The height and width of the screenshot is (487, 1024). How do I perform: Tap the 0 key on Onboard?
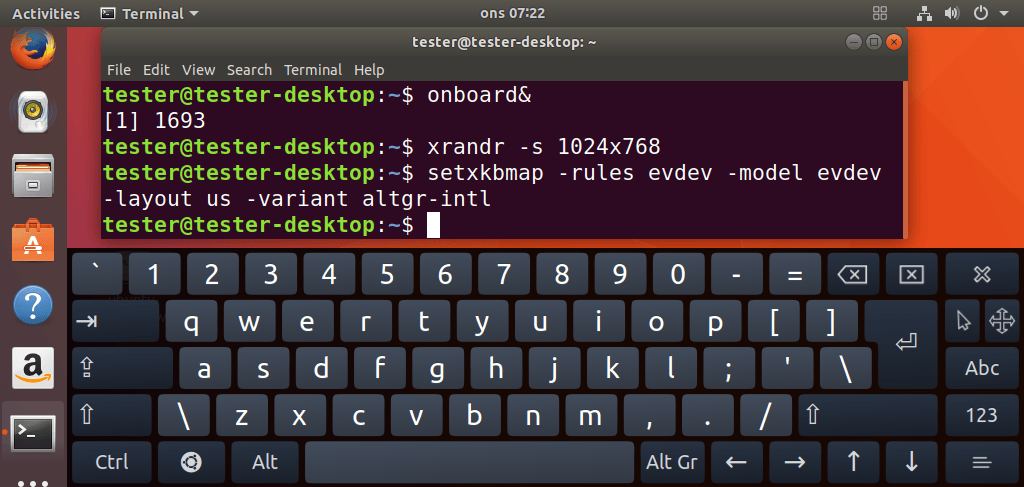(x=678, y=274)
